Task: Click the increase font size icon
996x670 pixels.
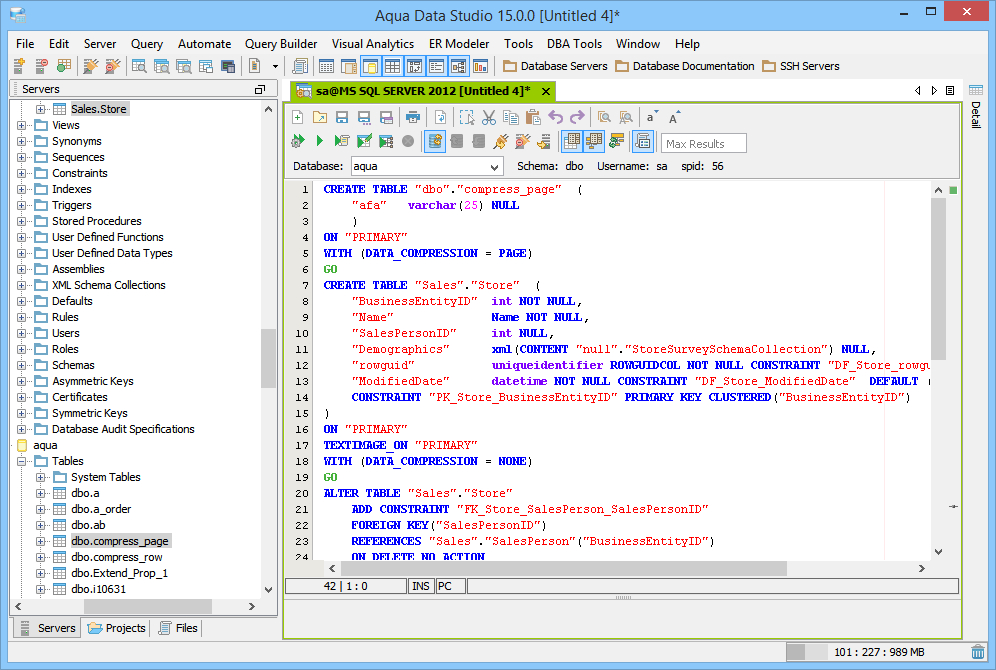Action: [675, 117]
